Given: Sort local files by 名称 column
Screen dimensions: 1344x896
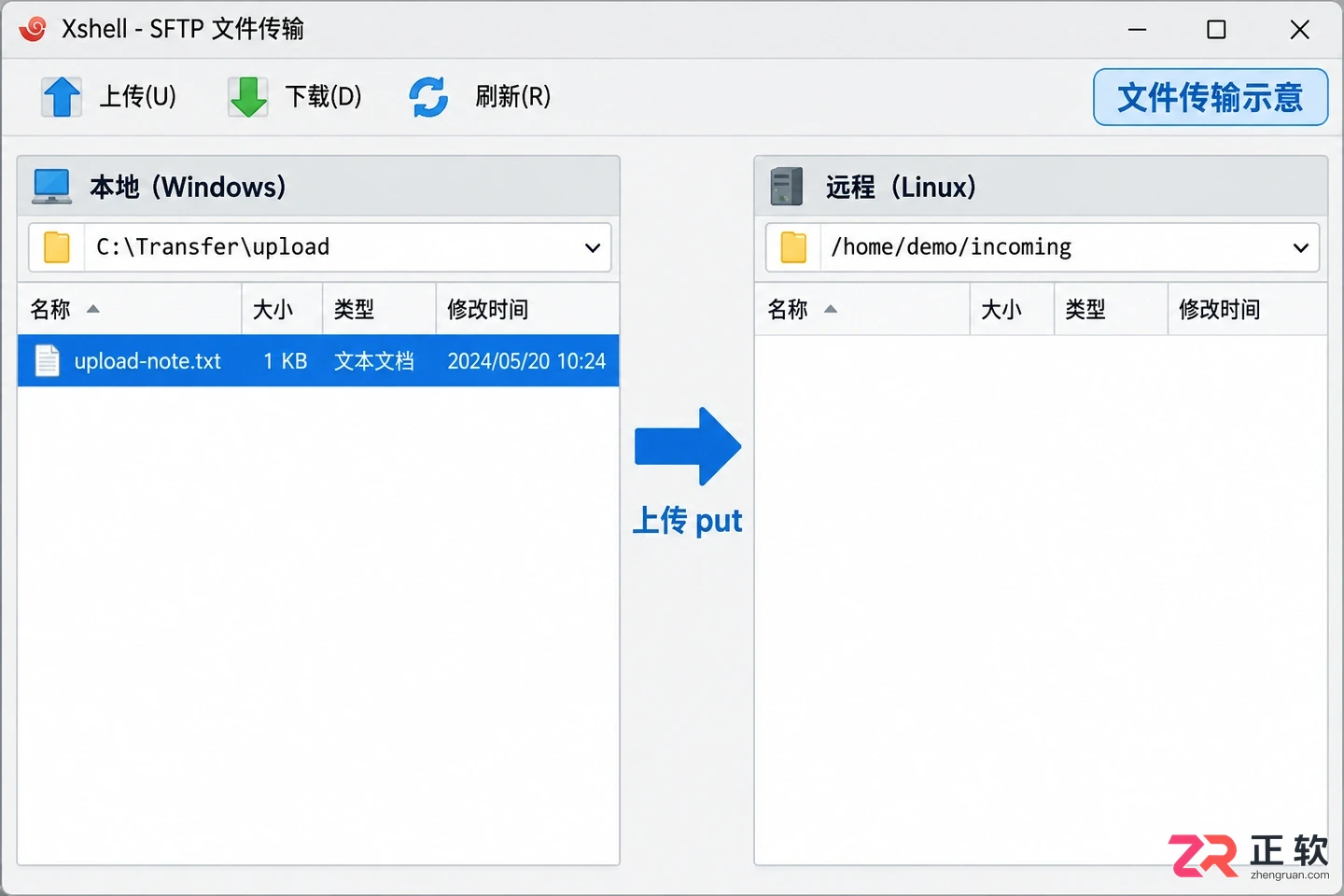Looking at the screenshot, I should click(130, 309).
